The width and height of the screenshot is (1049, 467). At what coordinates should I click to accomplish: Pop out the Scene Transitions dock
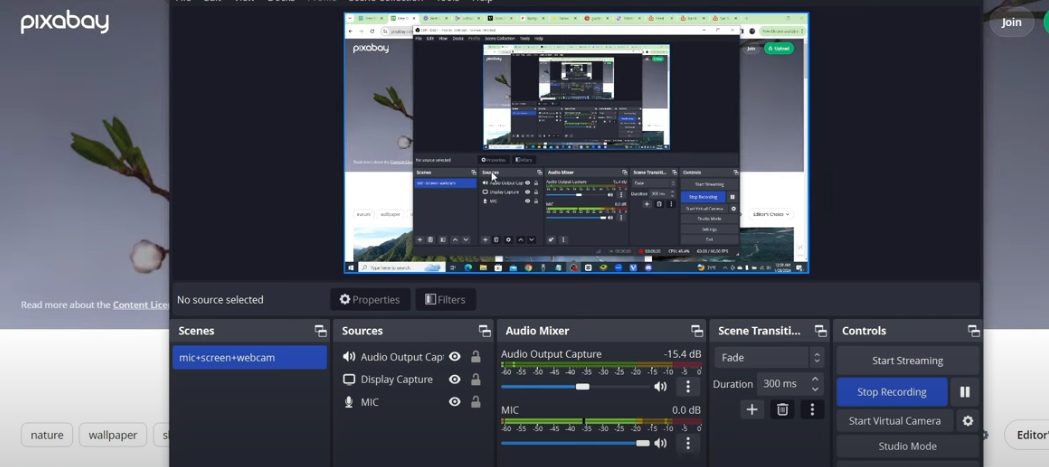(x=821, y=331)
